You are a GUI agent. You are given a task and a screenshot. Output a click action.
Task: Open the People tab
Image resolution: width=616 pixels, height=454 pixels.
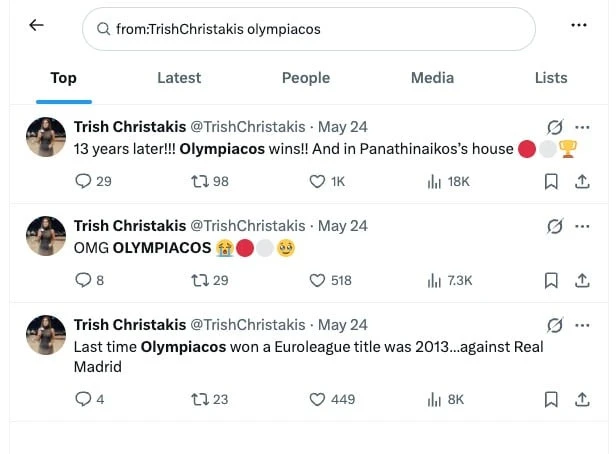pos(306,78)
